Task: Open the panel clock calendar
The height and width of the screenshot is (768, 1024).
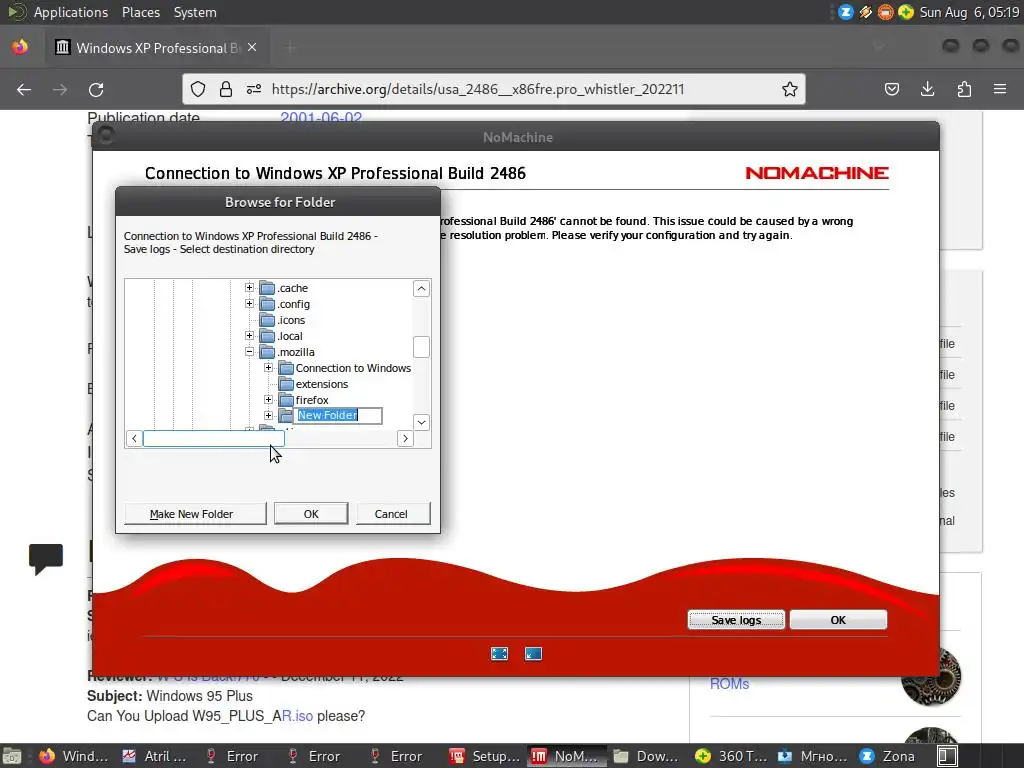Action: click(x=969, y=12)
